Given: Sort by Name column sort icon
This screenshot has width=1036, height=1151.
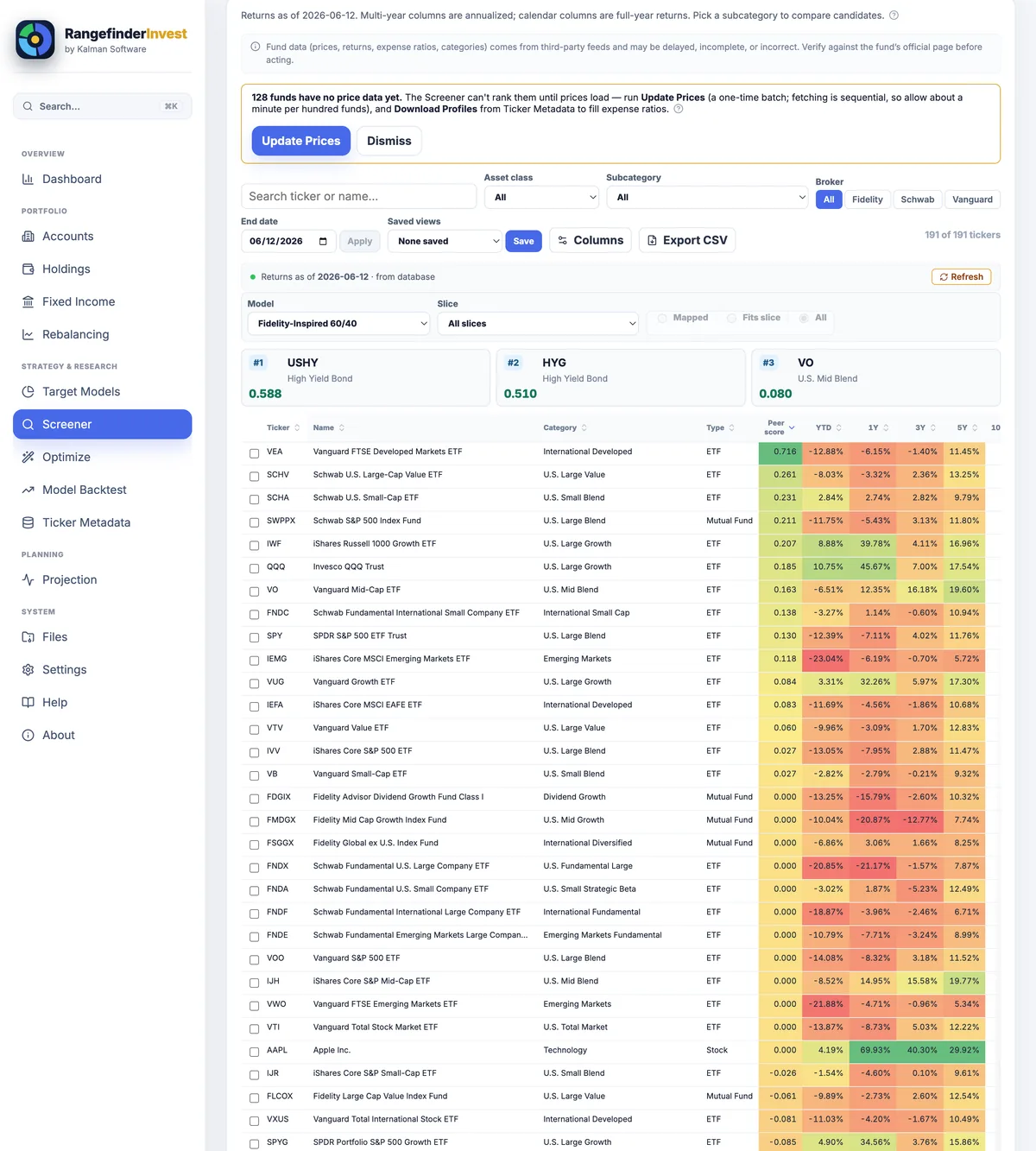Looking at the screenshot, I should [341, 427].
